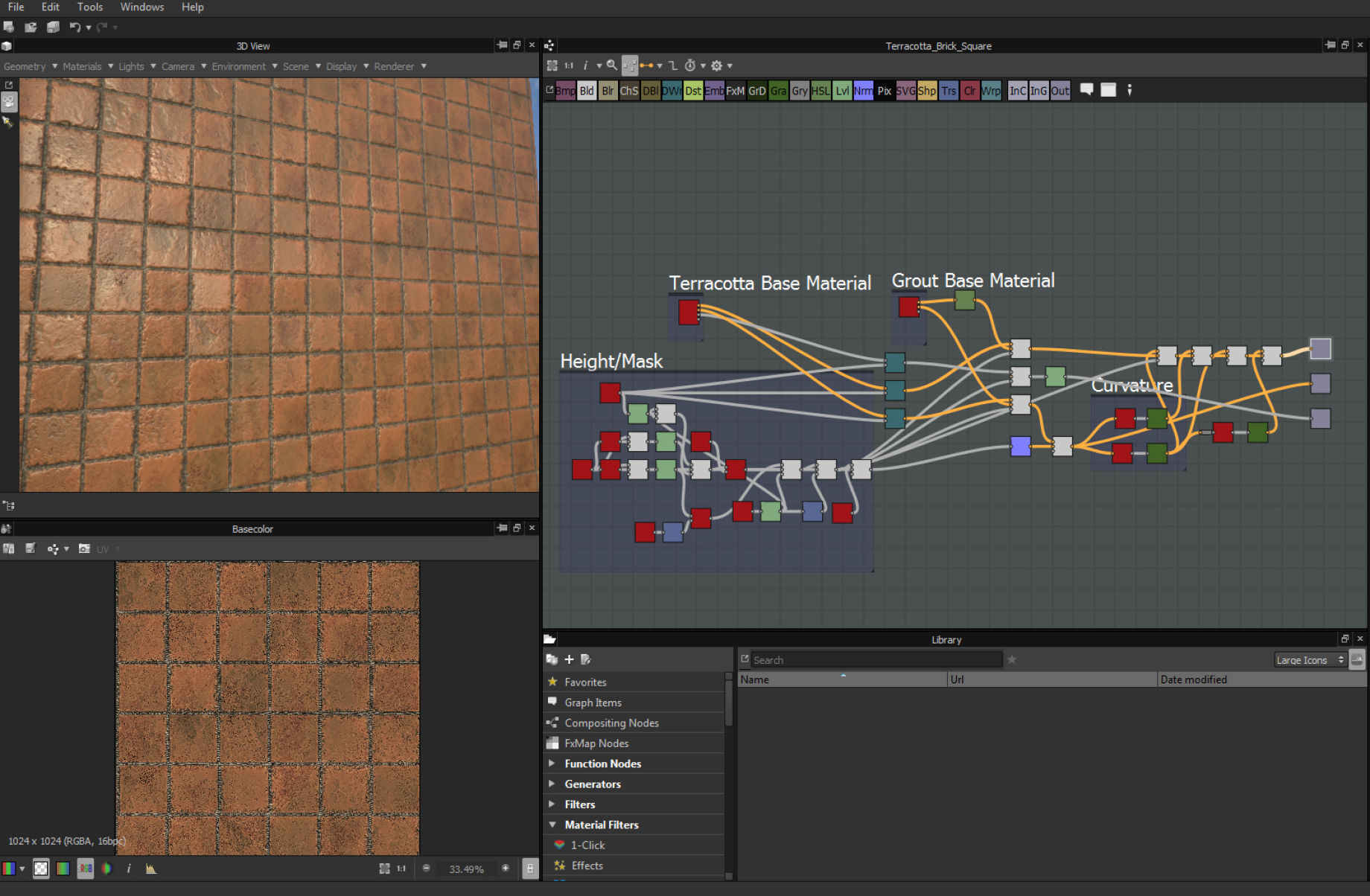Open the Tools menu
Screen dimensions: 1370x896
(90, 7)
